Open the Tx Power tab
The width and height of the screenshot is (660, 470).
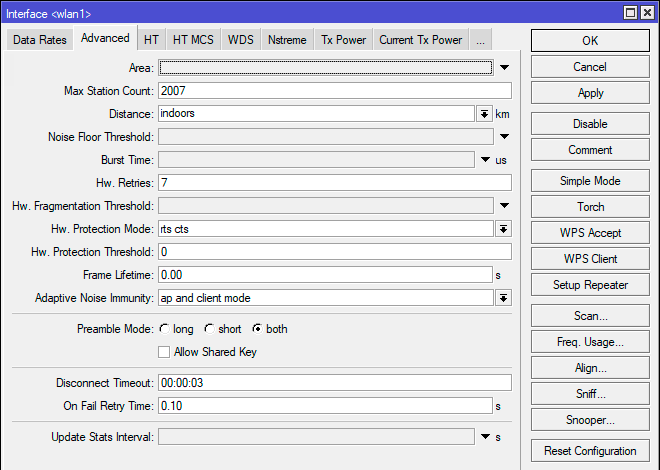pyautogui.click(x=342, y=40)
